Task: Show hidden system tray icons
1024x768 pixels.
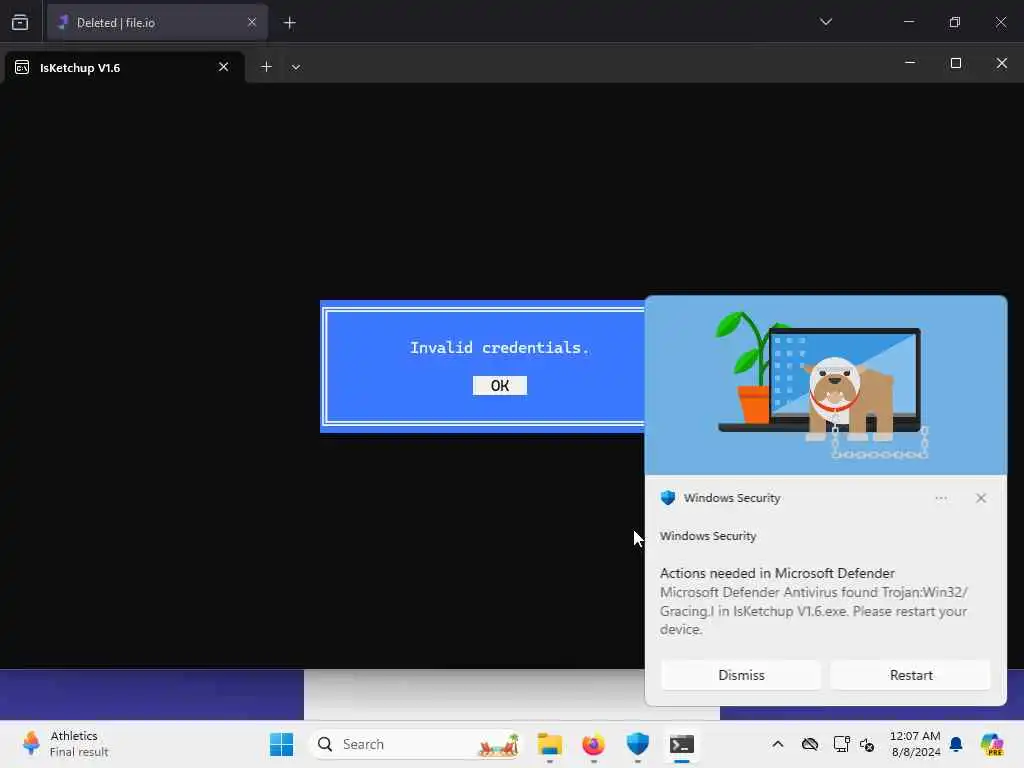Action: (777, 744)
